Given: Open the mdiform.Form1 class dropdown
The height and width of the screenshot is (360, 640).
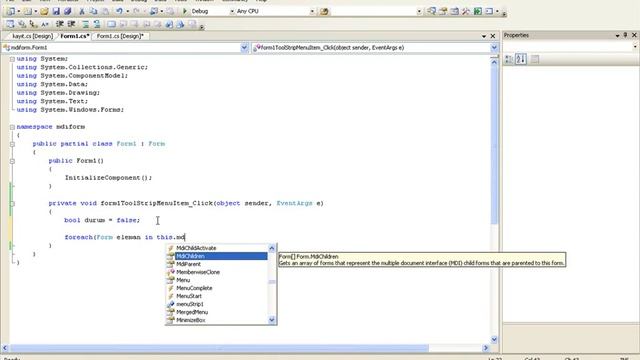Looking at the screenshot, I should pyautogui.click(x=244, y=48).
